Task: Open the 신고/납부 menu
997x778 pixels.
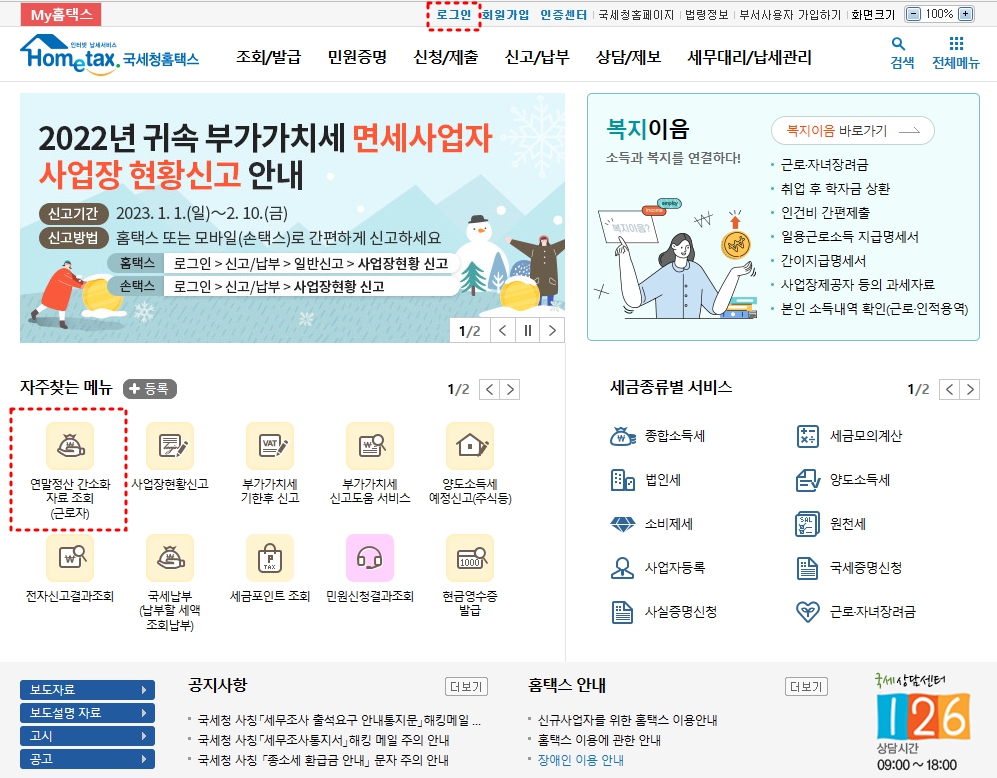Action: click(x=537, y=57)
